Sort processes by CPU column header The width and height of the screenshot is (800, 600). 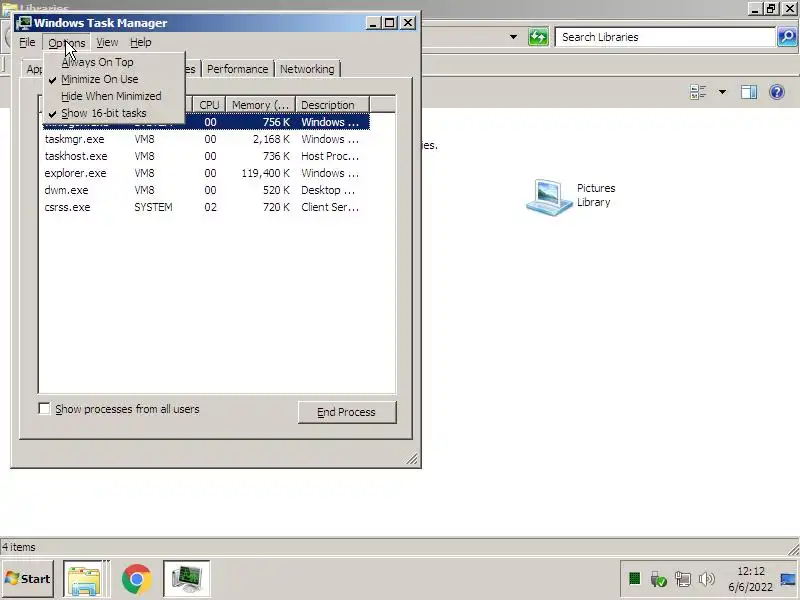(209, 105)
